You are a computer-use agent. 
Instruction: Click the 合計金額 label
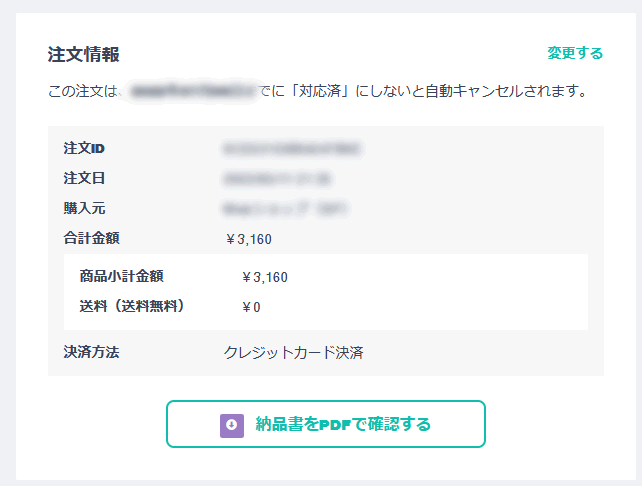coord(91,238)
